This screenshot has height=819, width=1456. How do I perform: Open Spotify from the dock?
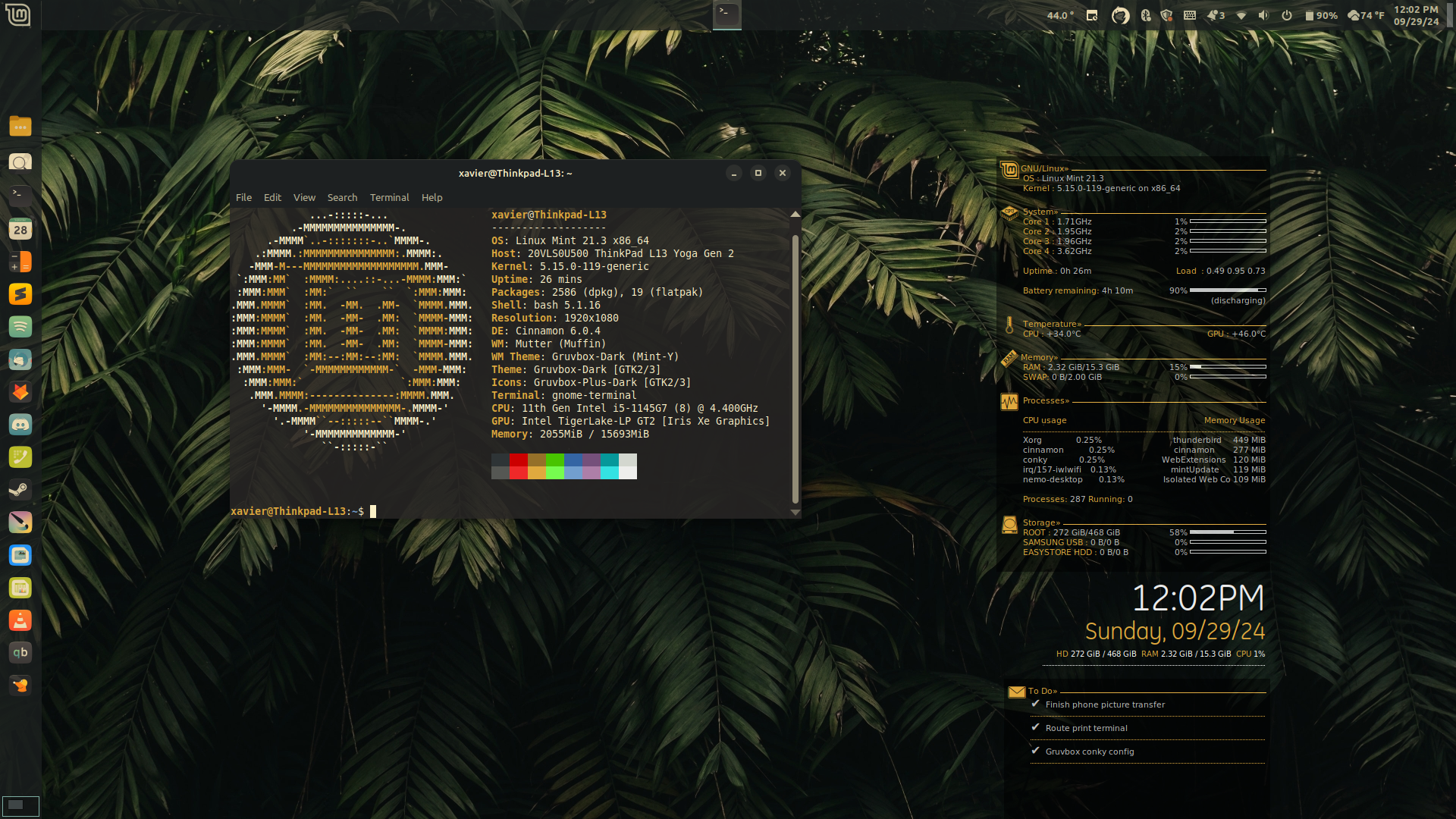tap(20, 327)
